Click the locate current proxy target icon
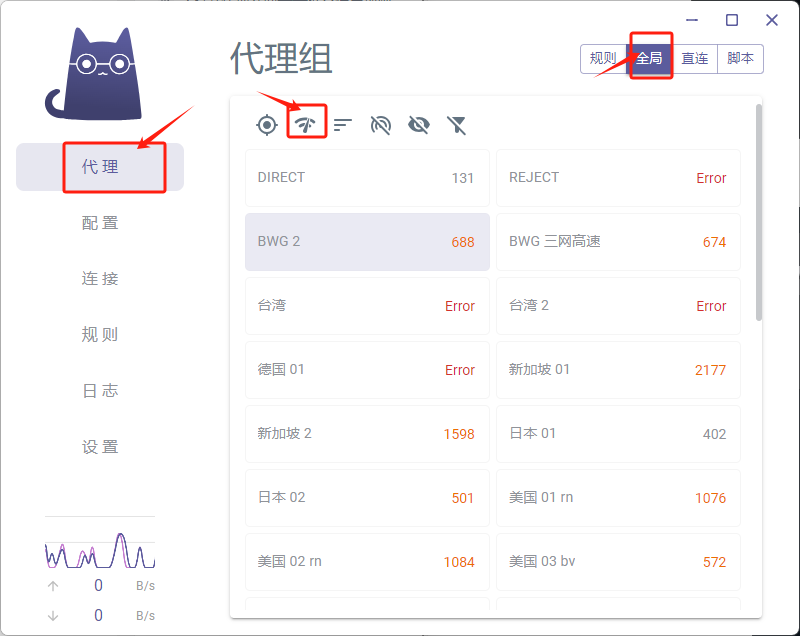Screen dimensions: 800x636 (x=267, y=125)
